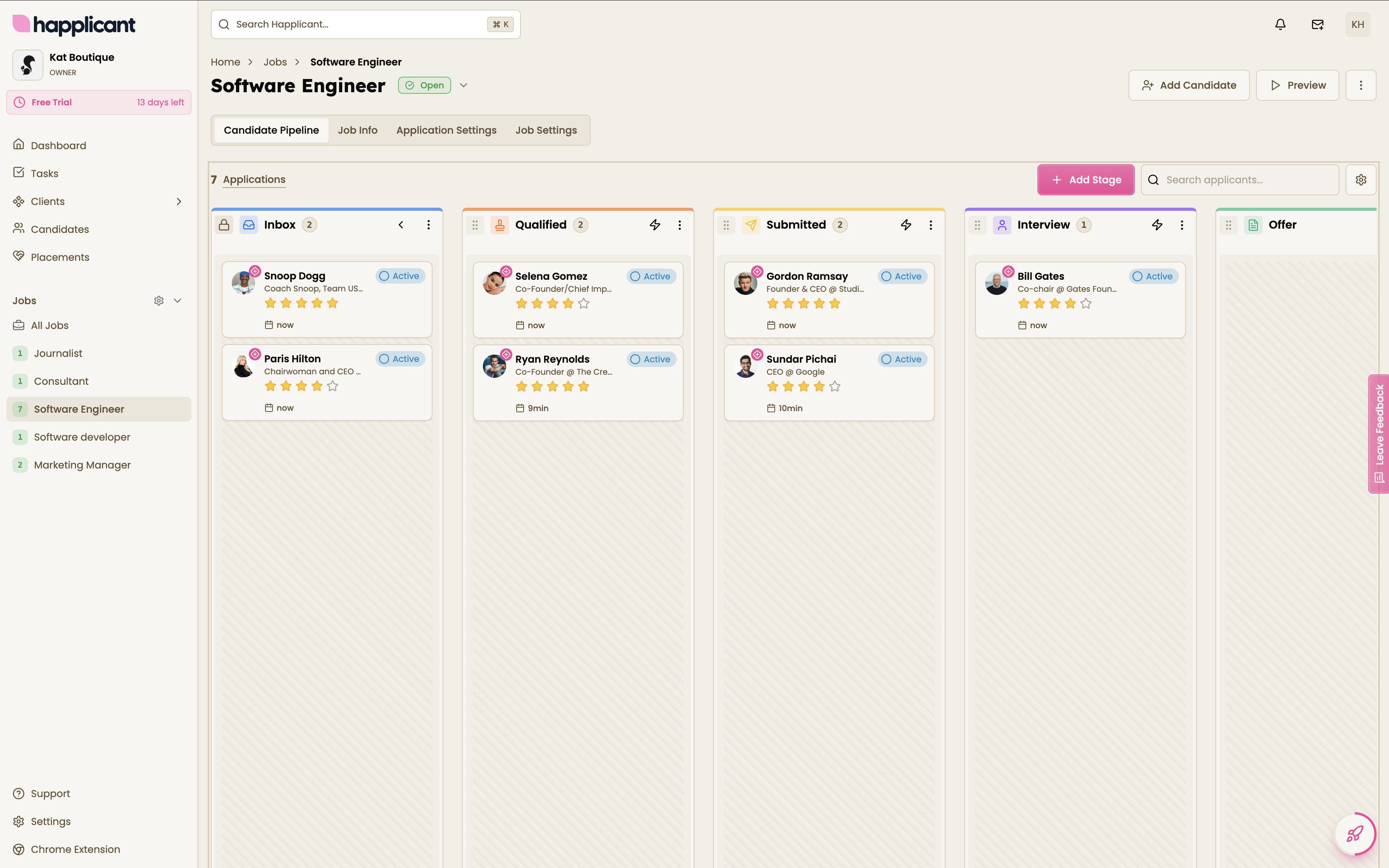This screenshot has width=1389, height=868.
Task: Click the Qualified stage automation lightning icon
Action: coord(655,225)
